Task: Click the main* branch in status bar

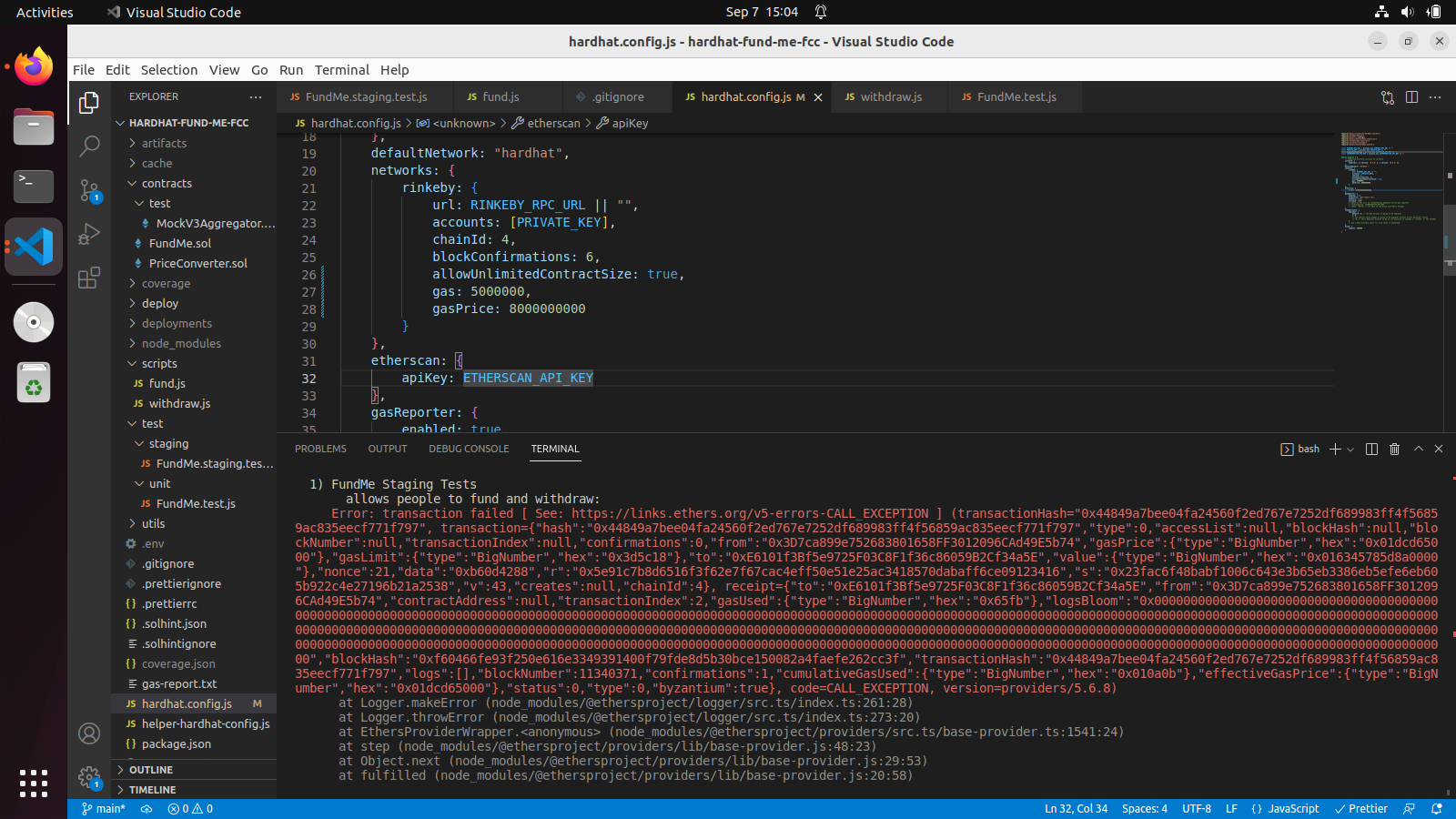Action: point(103,809)
